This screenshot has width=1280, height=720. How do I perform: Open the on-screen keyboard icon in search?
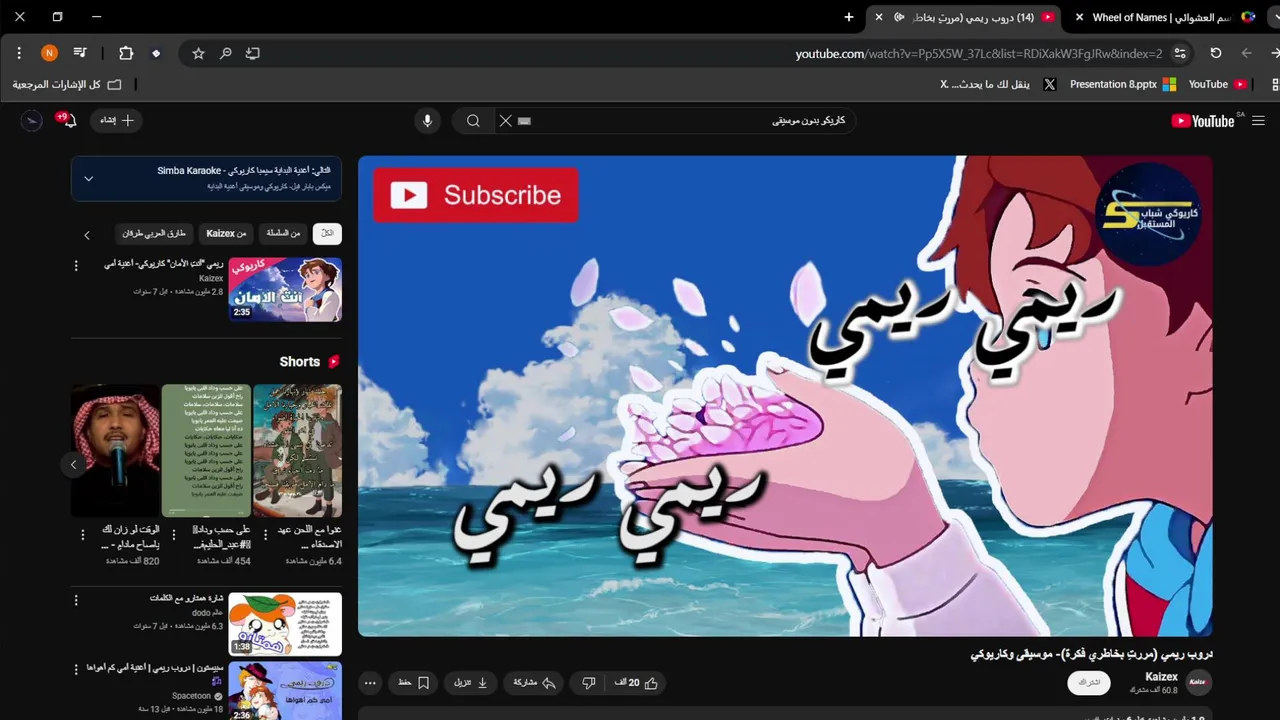525,121
